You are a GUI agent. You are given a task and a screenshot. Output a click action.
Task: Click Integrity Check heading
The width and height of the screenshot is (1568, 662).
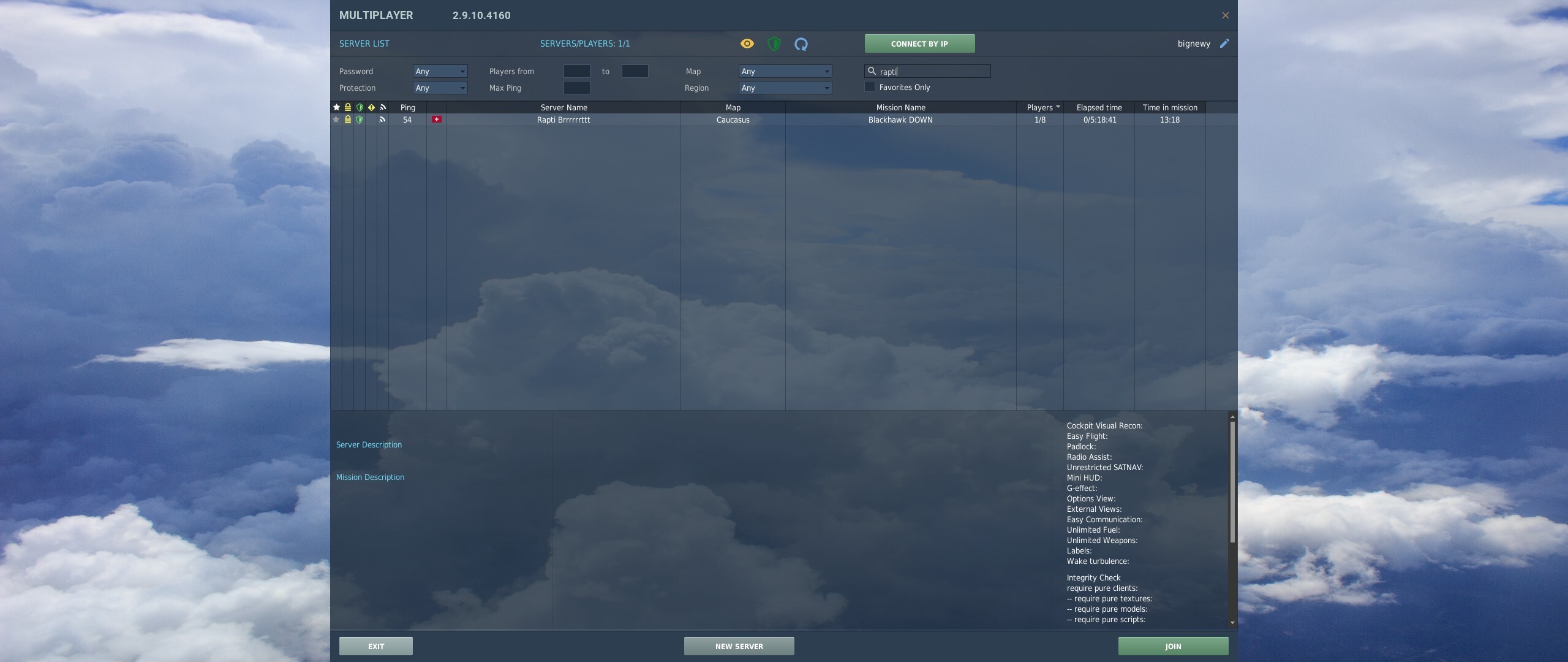[1093, 577]
